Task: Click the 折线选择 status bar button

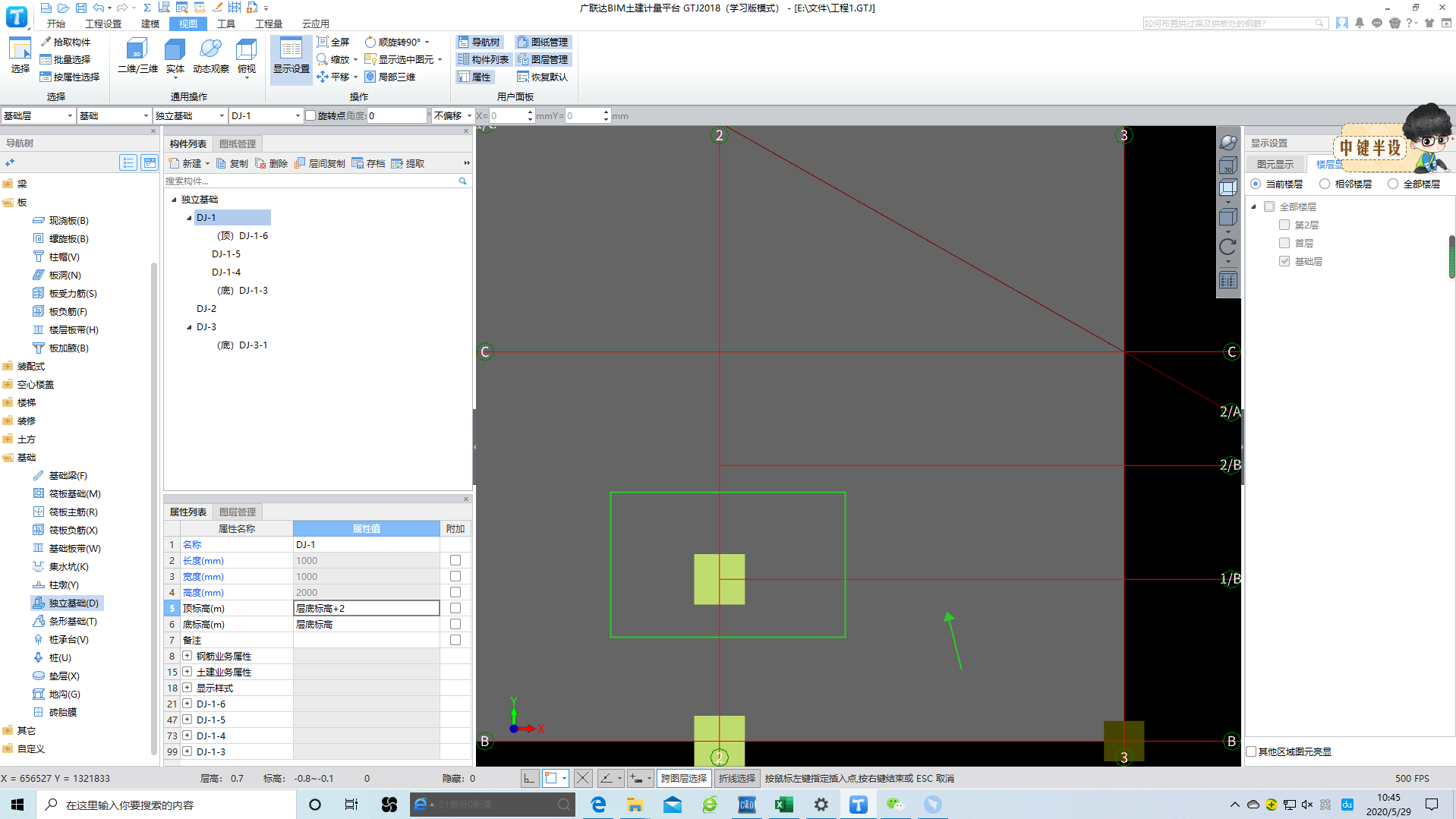Action: click(737, 778)
